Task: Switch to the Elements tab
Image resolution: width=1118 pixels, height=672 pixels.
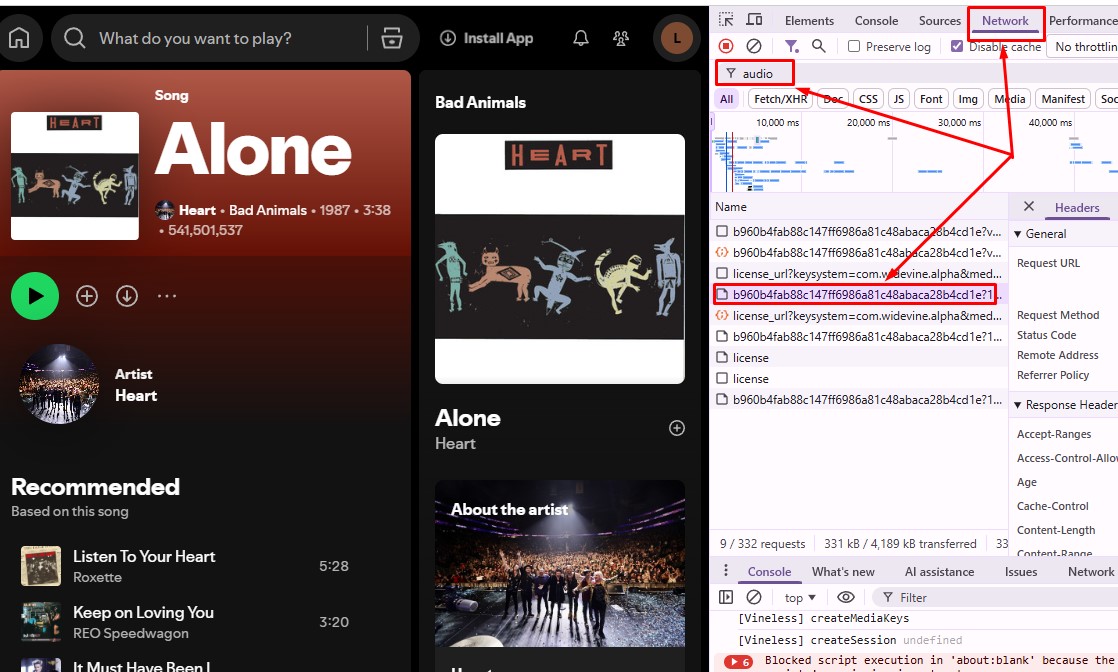Action: 809,21
